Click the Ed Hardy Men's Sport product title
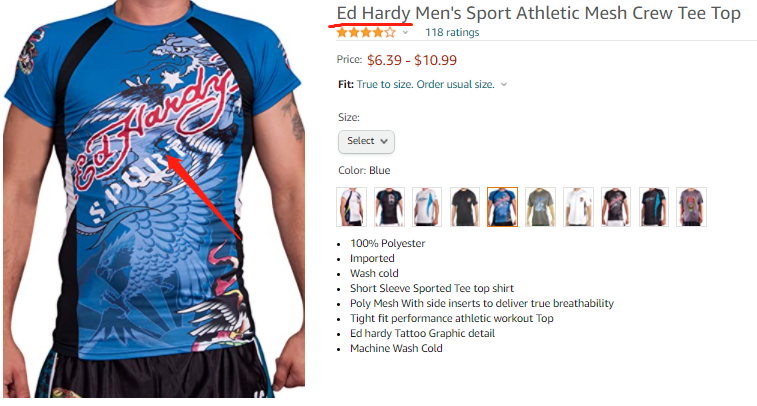The width and height of the screenshot is (757, 406). [538, 14]
